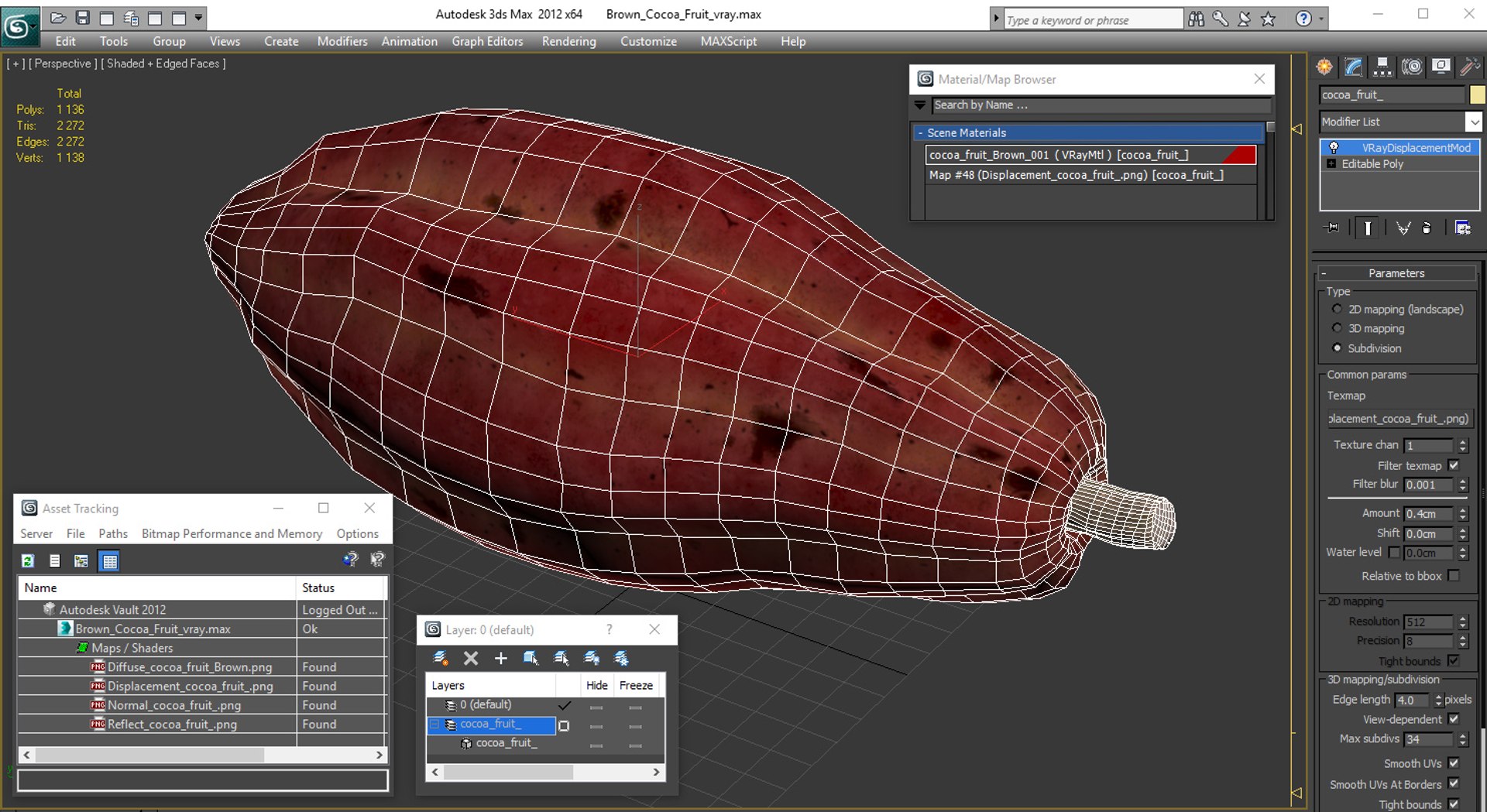Click Create New Layer icon

(441, 658)
